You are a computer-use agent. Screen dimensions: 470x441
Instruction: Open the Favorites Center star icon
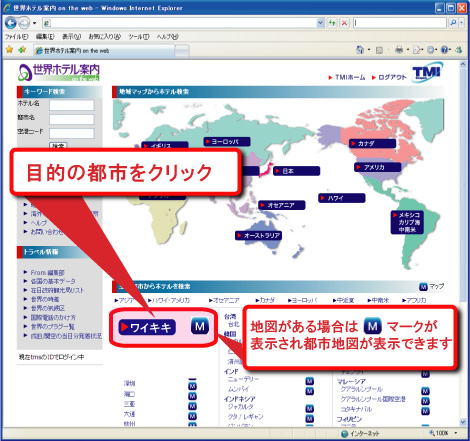(9, 50)
